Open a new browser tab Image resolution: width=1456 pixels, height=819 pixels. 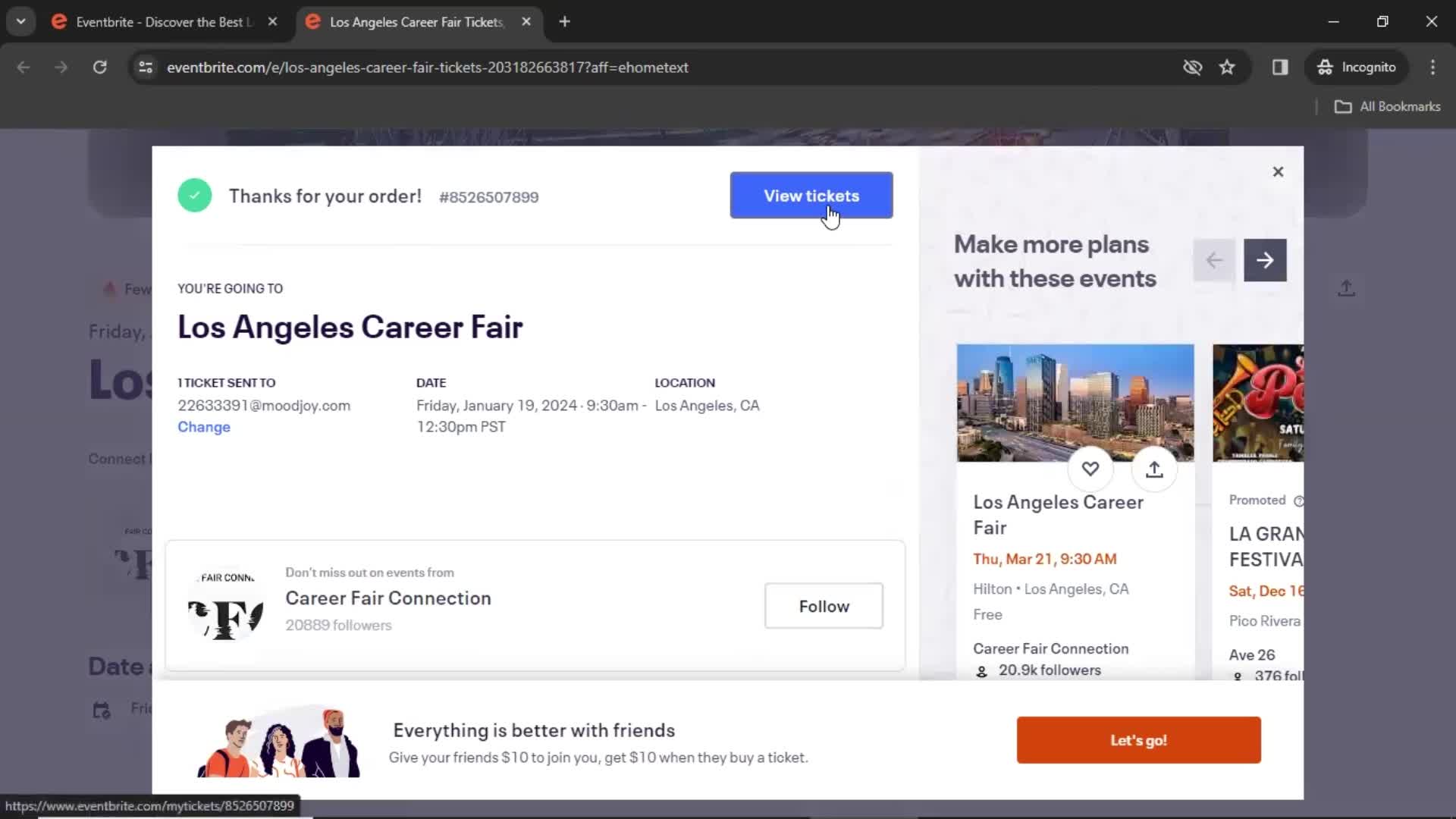[564, 22]
